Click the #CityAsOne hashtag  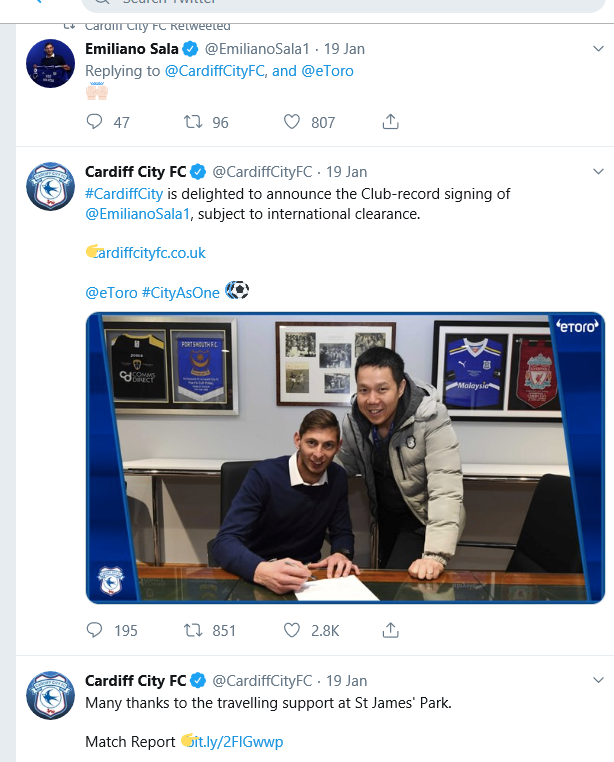coord(180,292)
